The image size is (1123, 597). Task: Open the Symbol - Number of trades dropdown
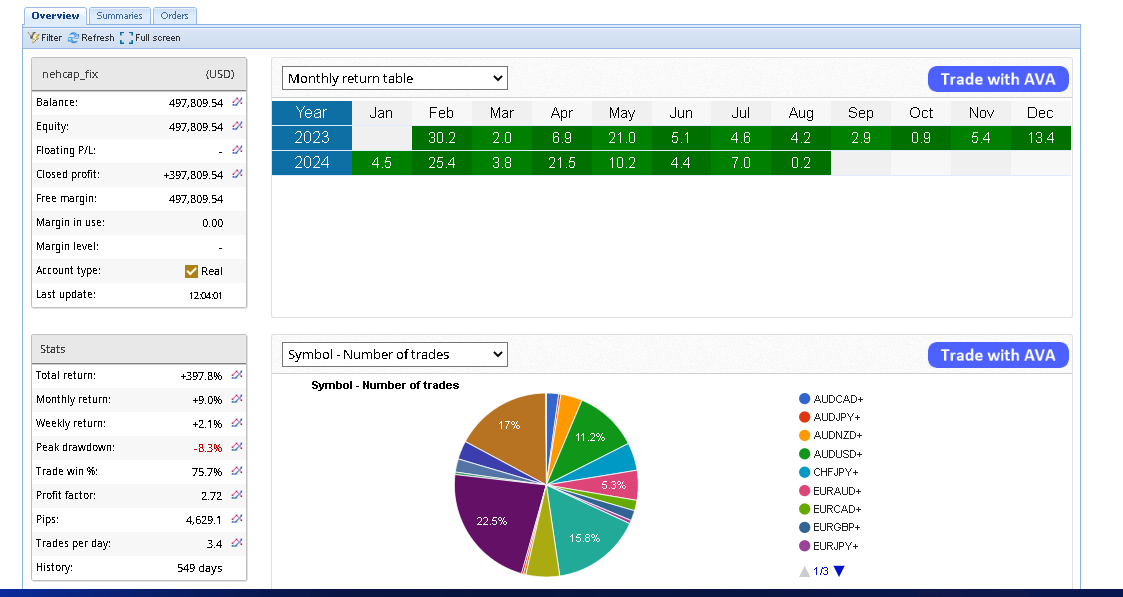point(395,354)
